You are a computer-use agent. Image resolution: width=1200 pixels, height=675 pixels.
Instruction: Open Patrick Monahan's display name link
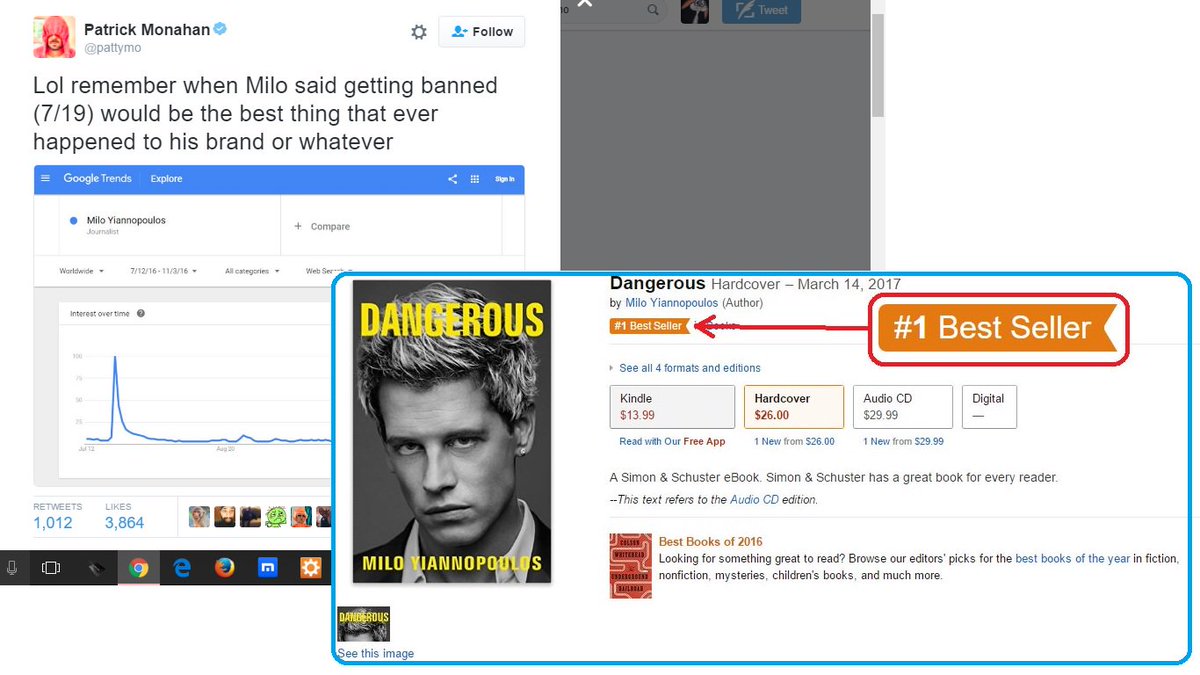pos(147,29)
